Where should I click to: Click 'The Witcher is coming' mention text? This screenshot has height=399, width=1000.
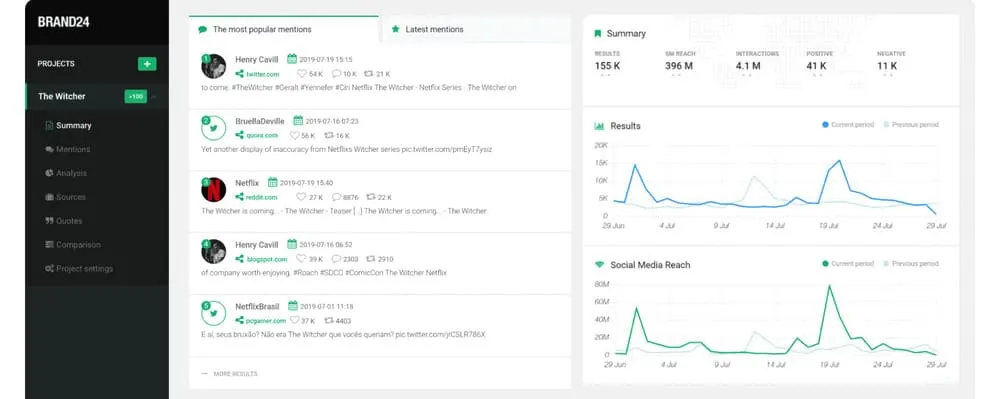pyautogui.click(x=344, y=211)
